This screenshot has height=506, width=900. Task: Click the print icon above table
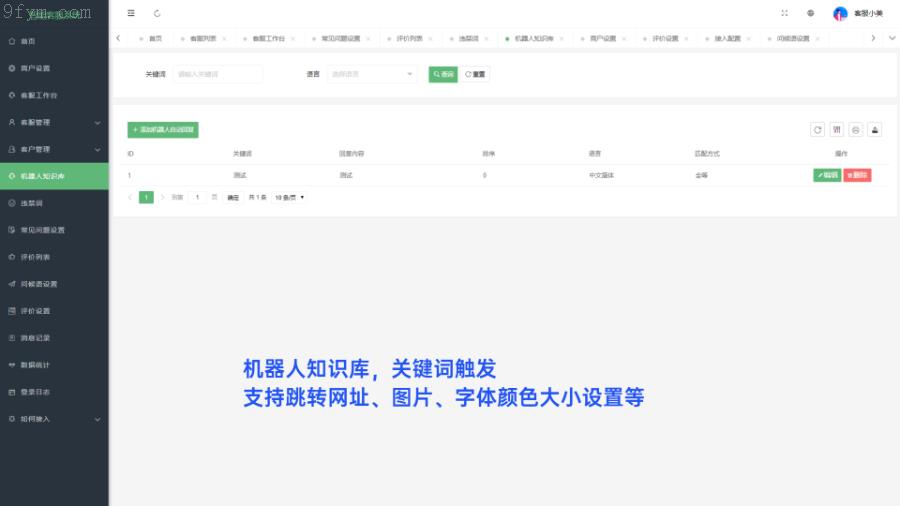point(855,129)
